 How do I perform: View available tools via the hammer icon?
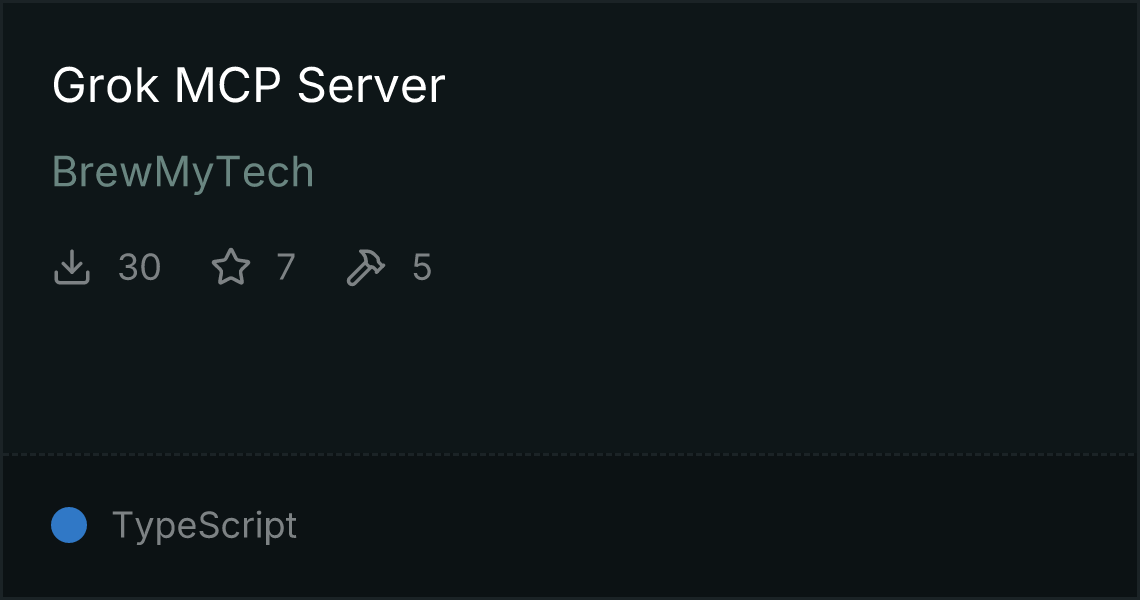tap(366, 267)
